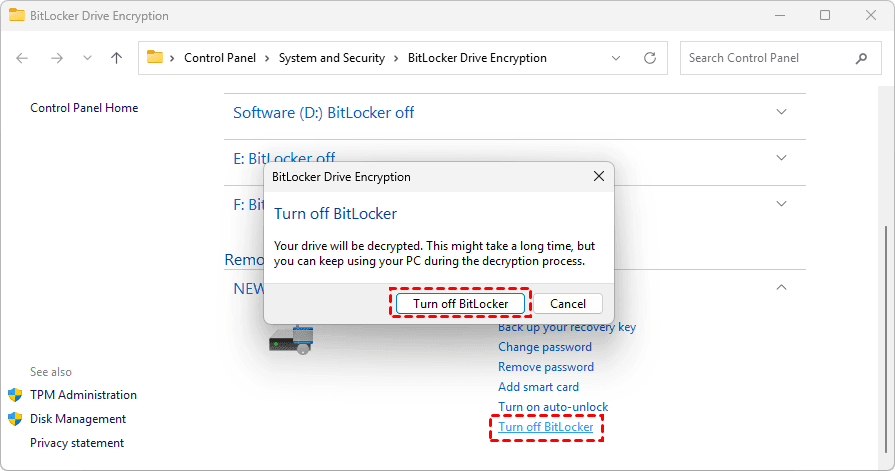Screen dimensions: 895x471
Task: Click the Disk Management shield icon
Action: tap(15, 419)
